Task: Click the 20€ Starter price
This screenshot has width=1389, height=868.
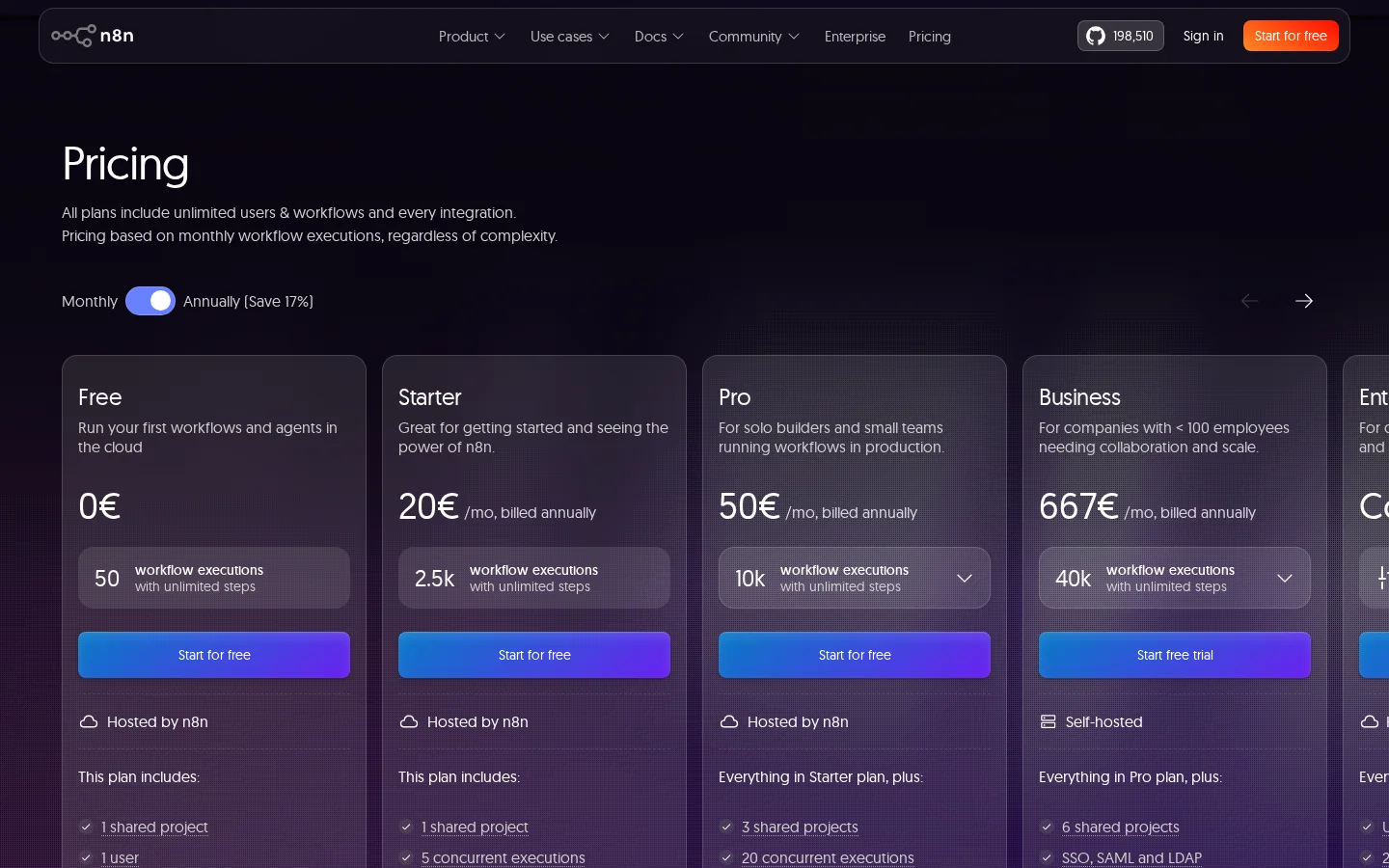Action: (x=429, y=506)
